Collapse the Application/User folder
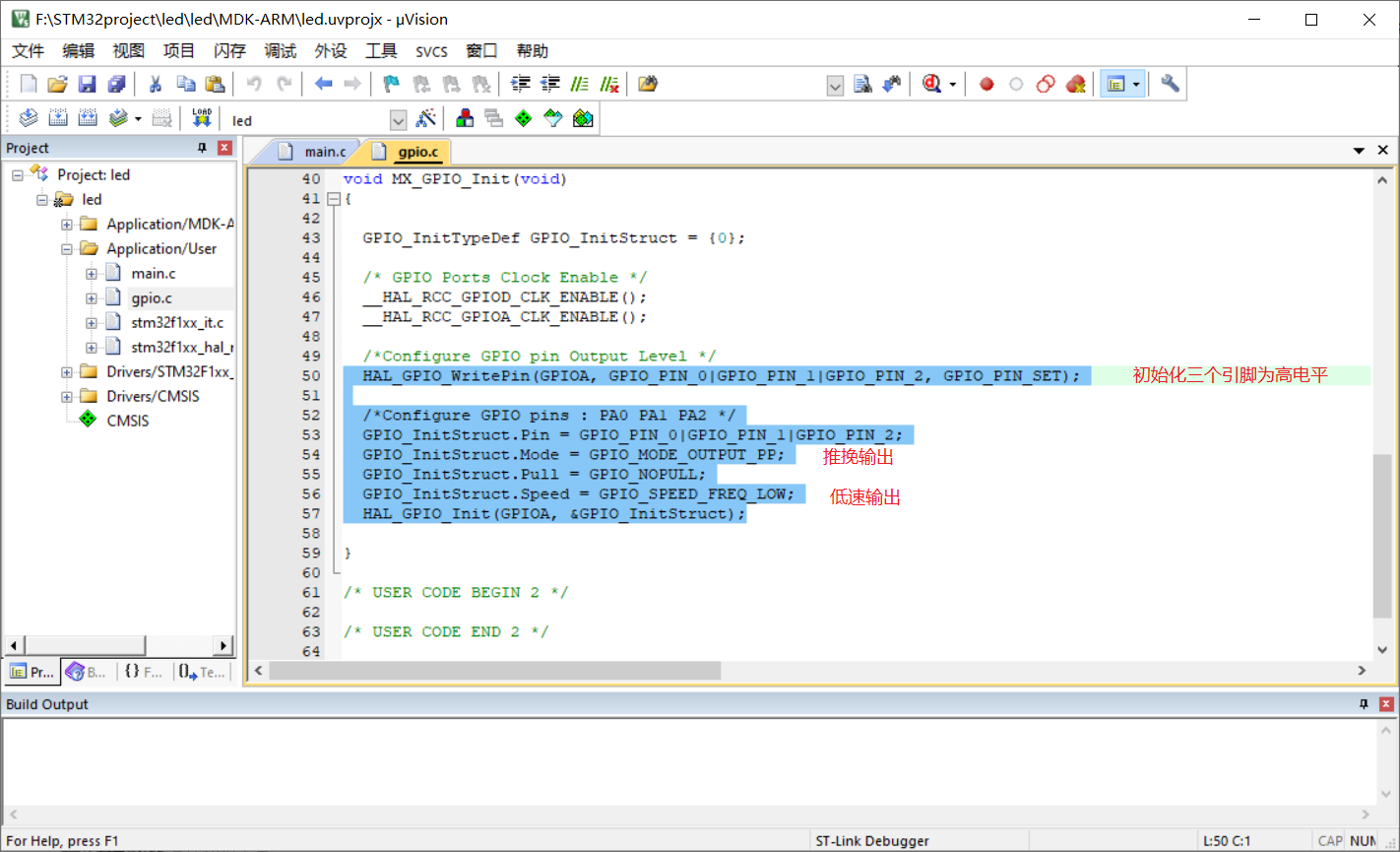The width and height of the screenshot is (1400, 852). click(x=67, y=249)
